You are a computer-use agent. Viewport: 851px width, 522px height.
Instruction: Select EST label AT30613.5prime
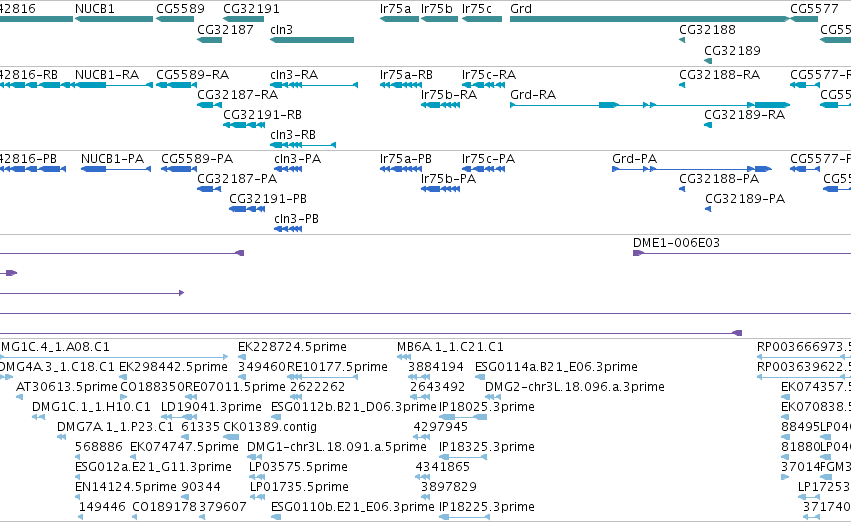point(67,386)
